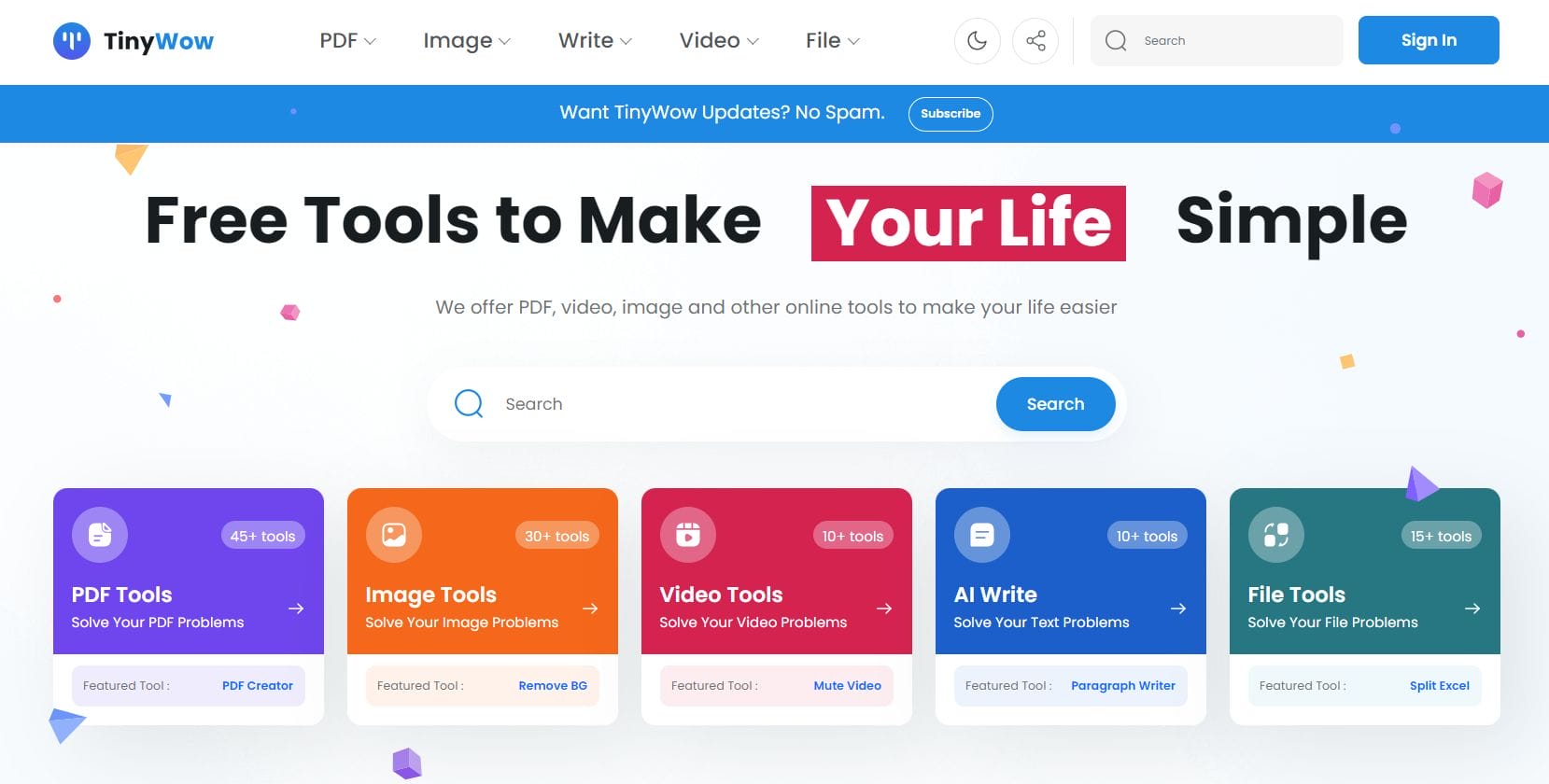Click the 15+ tools badge
Screen dimensions: 1549x784
(1441, 536)
